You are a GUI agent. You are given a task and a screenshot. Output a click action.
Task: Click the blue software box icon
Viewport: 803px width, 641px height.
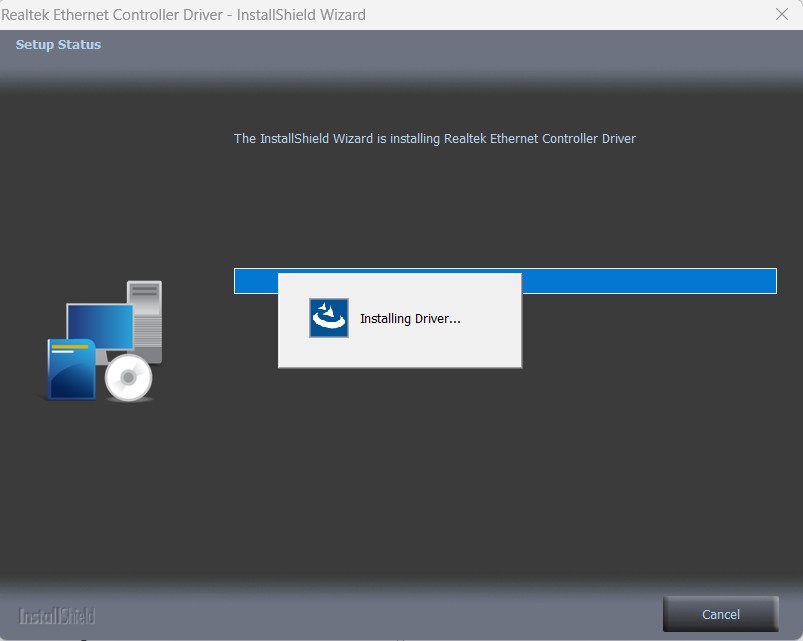coord(71,369)
